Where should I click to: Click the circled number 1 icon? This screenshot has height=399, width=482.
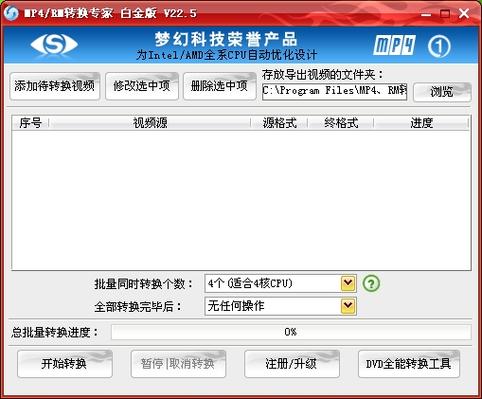pos(439,46)
